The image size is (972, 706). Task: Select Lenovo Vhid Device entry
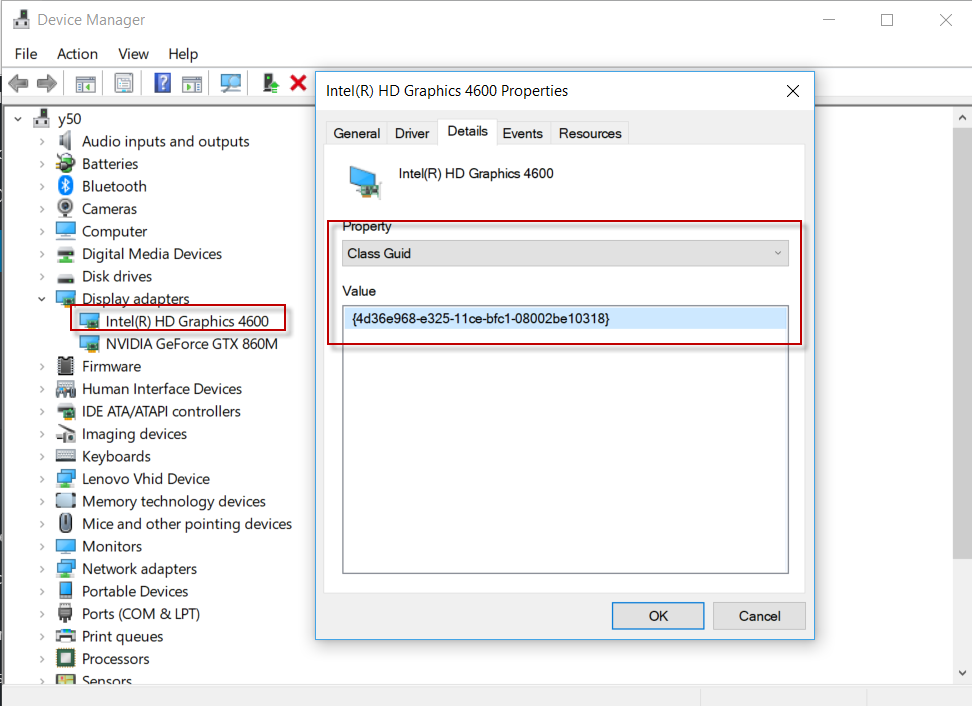coord(146,479)
